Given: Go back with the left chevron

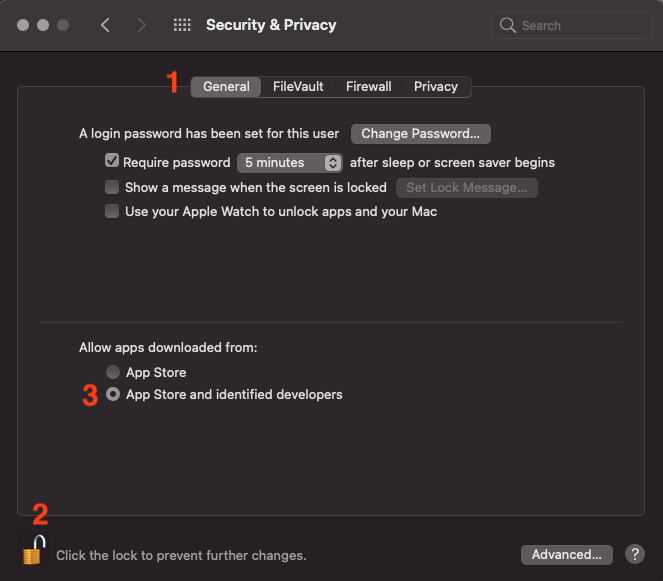Looking at the screenshot, I should coord(105,25).
